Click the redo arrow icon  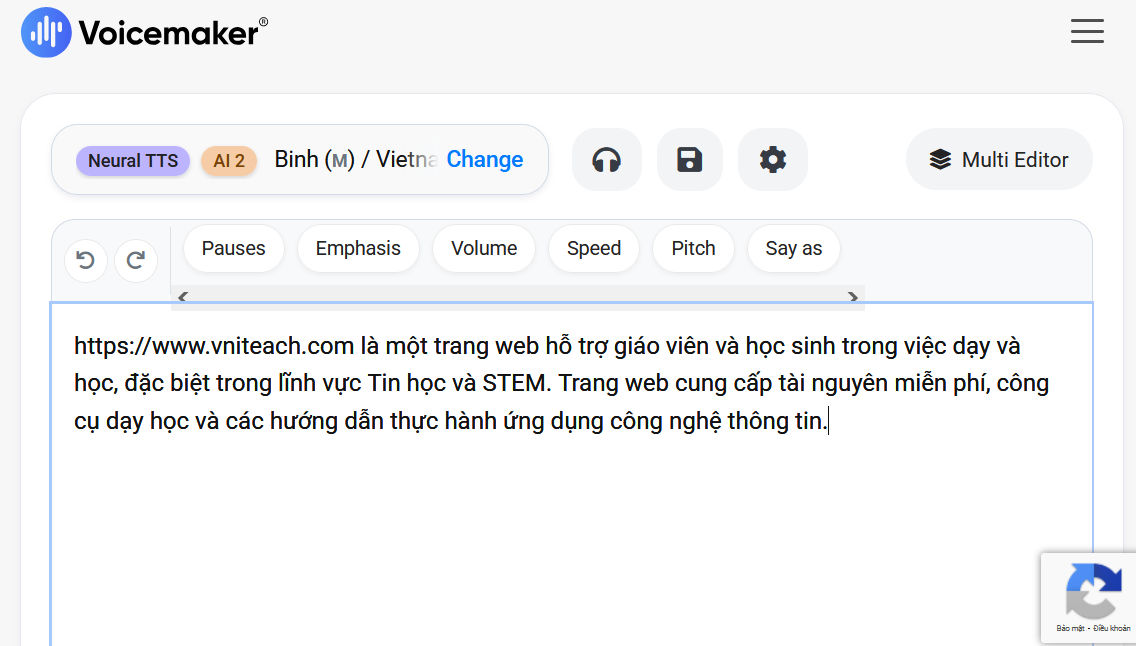135,260
